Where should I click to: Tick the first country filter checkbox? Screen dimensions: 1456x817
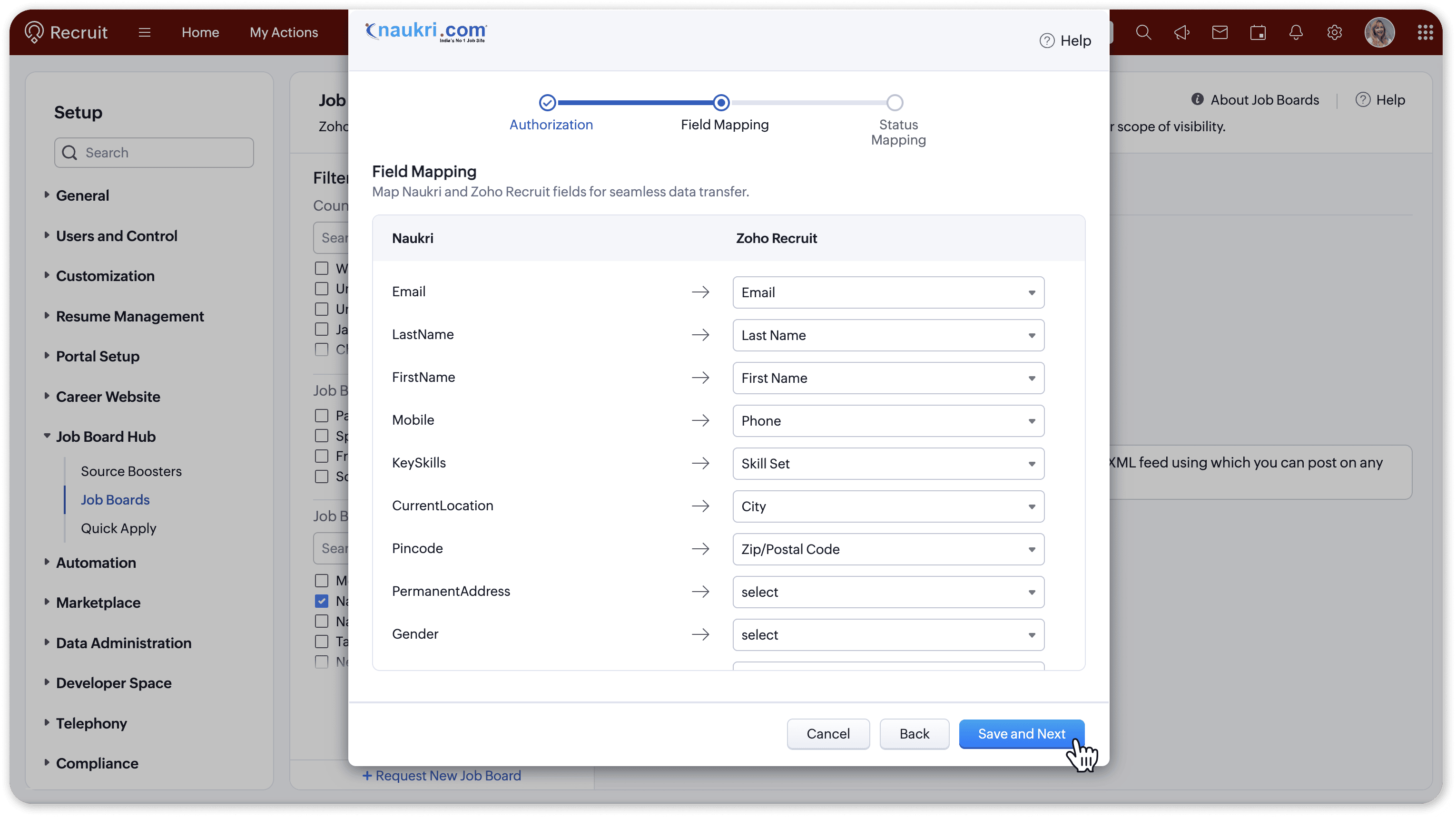(322, 268)
